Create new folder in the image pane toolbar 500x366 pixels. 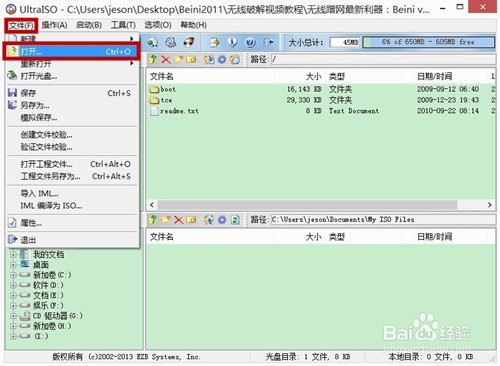click(178, 60)
